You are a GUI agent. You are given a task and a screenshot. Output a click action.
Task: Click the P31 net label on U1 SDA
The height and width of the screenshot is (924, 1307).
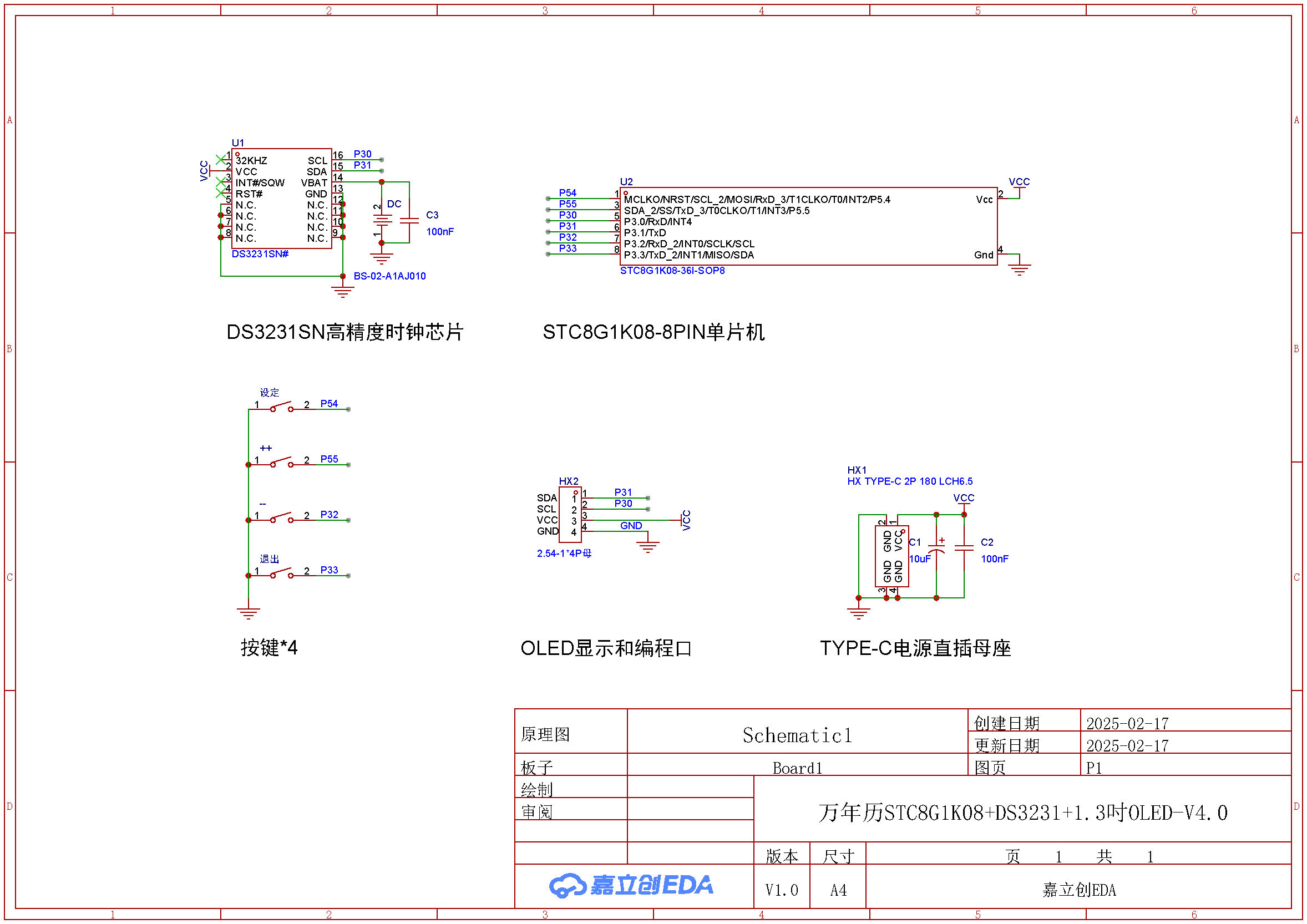tap(363, 165)
